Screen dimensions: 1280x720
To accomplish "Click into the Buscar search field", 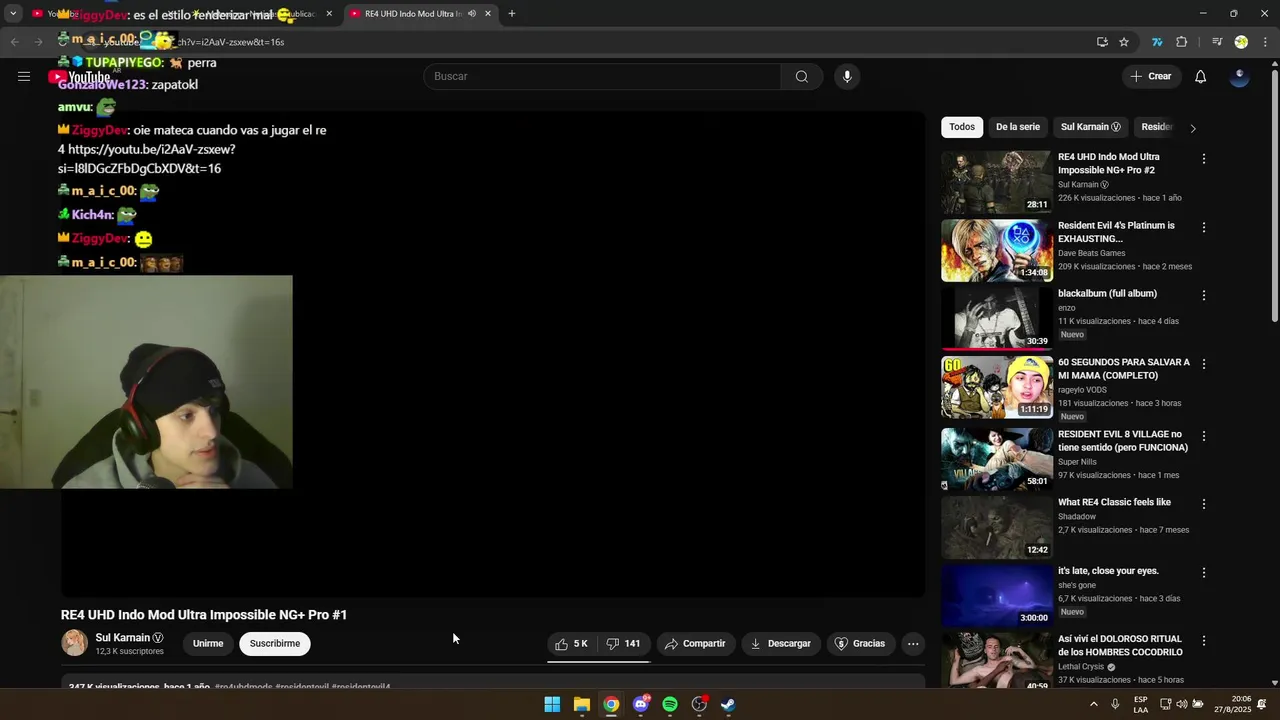I will coord(602,76).
